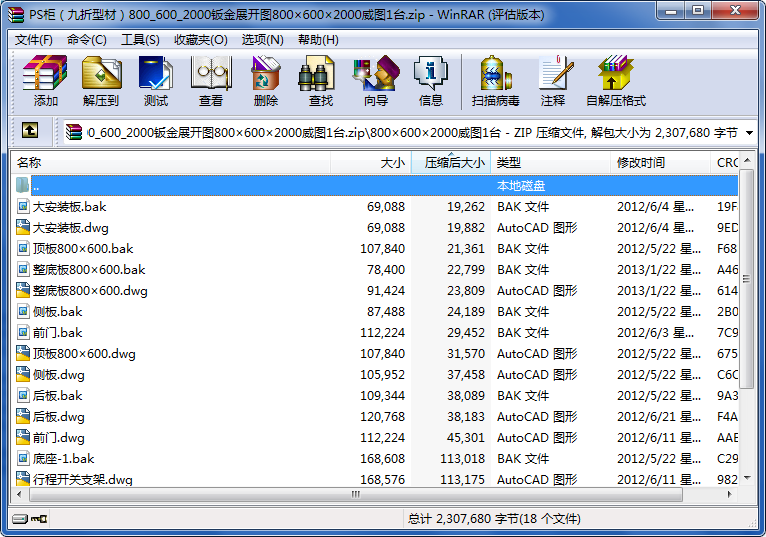The height and width of the screenshot is (537, 766).
Task: Click the SFX (自解压格式) icon
Action: (x=616, y=73)
